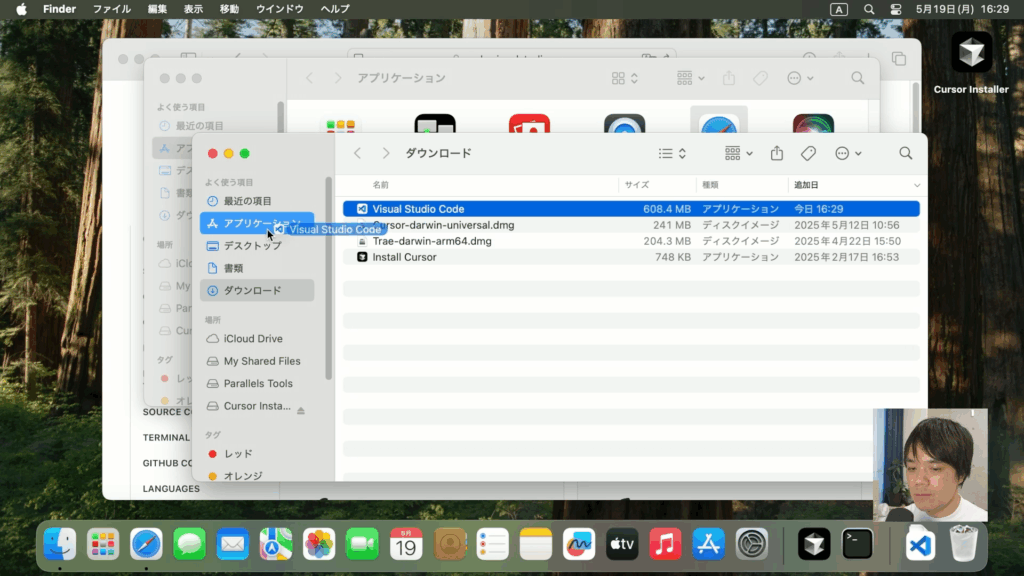Select the Install Cursor file row

(x=404, y=257)
